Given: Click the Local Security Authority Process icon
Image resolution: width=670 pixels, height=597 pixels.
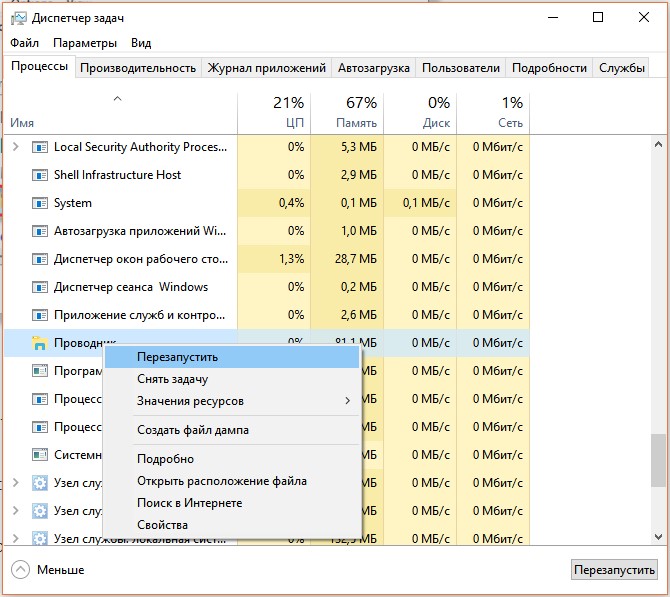Looking at the screenshot, I should (40, 147).
